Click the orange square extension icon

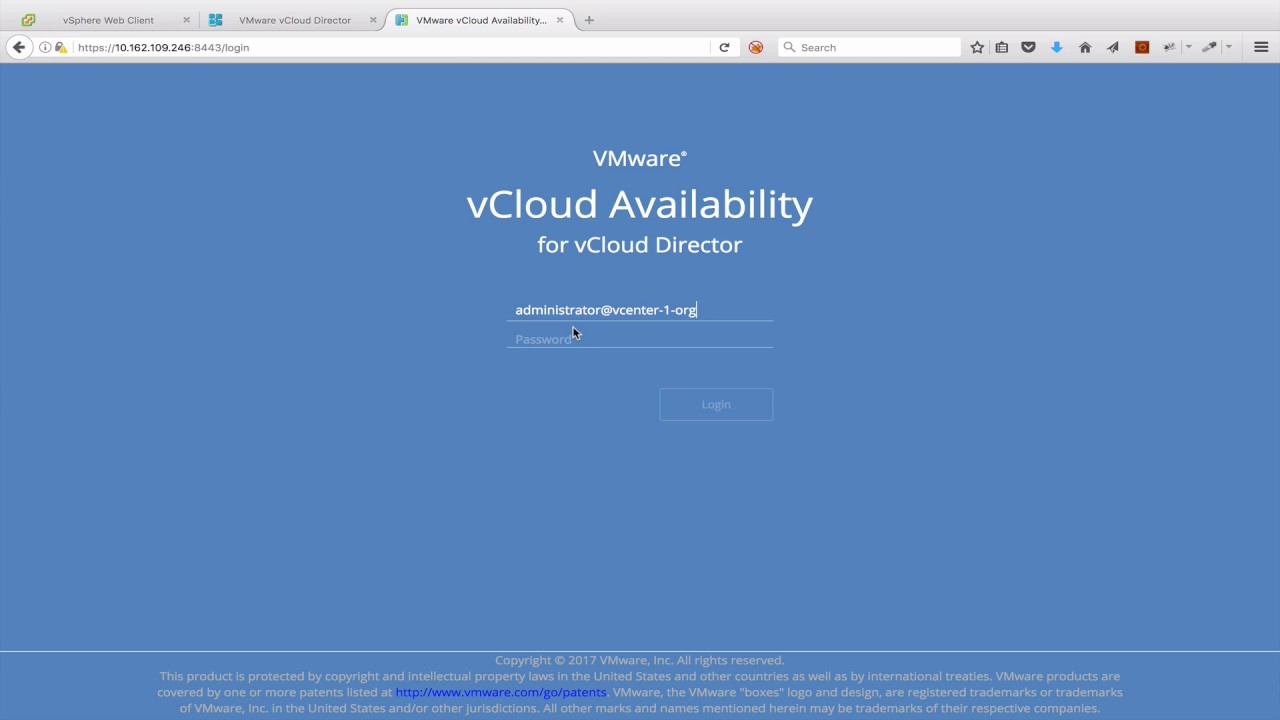pyautogui.click(x=1142, y=47)
